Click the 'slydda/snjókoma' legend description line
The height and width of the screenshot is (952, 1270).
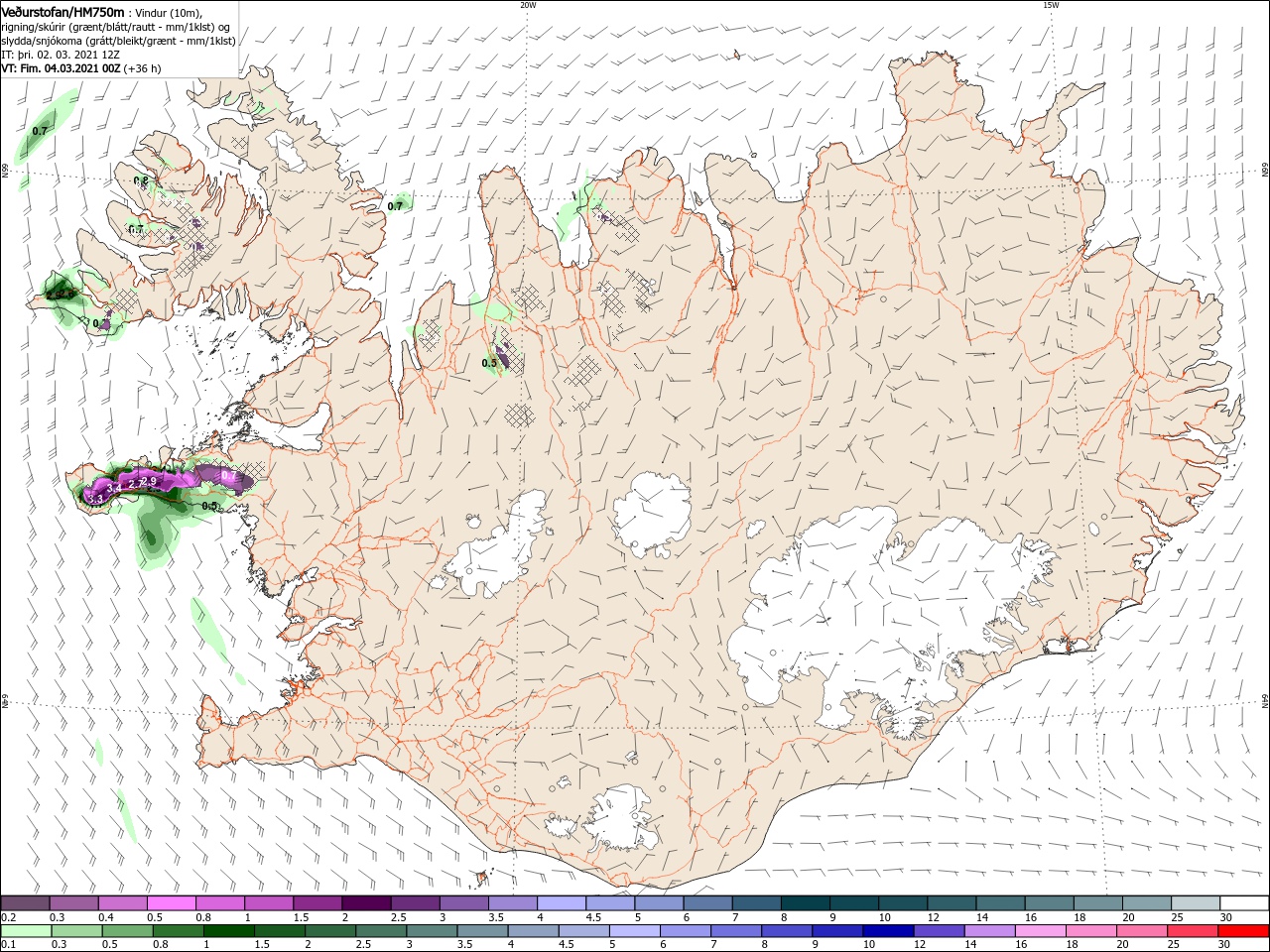118,41
